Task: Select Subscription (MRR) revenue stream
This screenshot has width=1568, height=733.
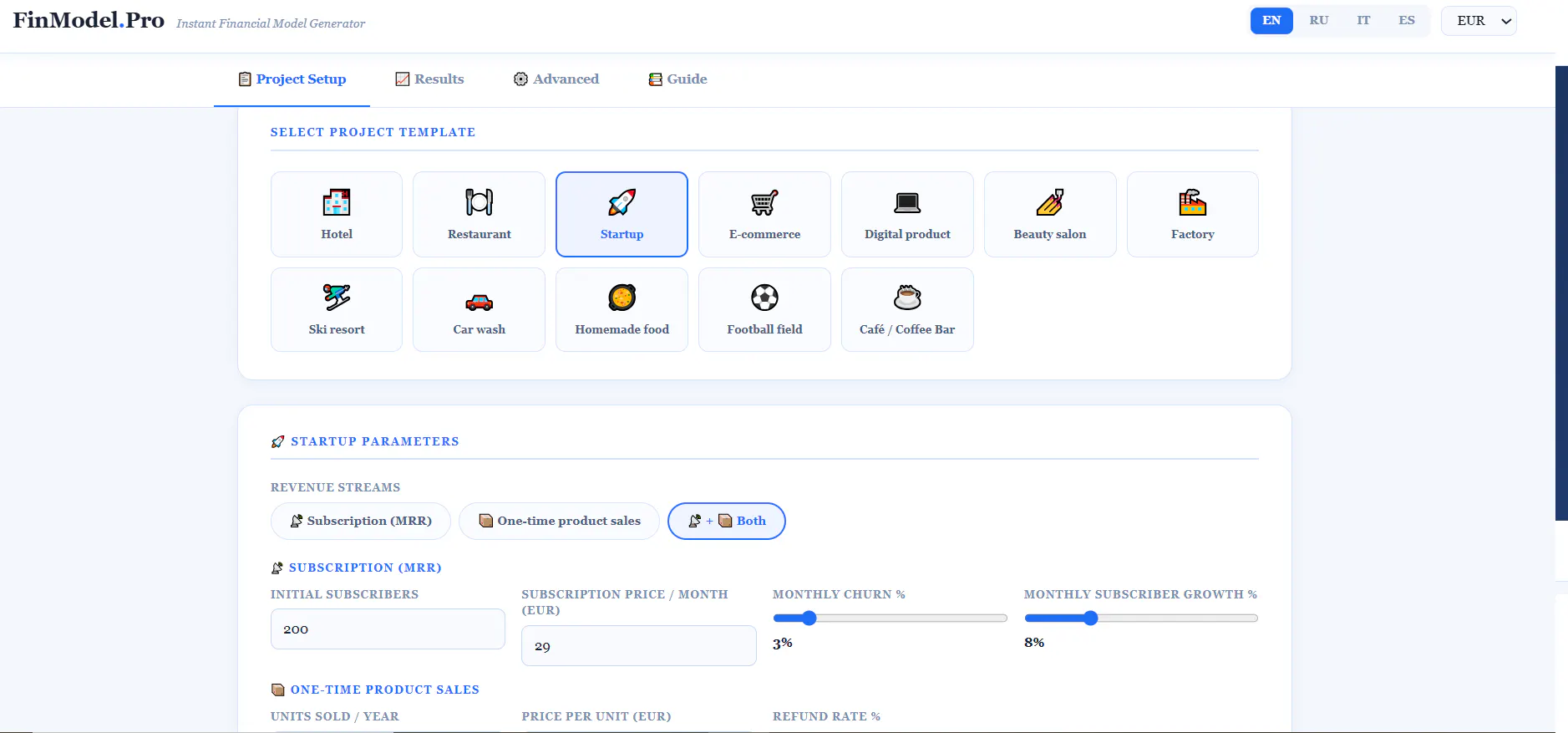Action: click(x=361, y=521)
